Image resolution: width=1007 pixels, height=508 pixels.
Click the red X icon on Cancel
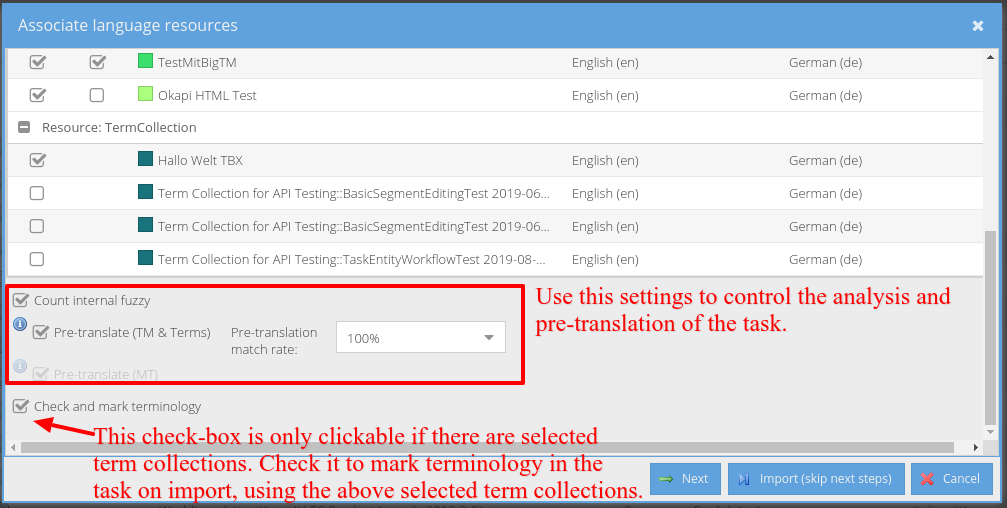(928, 479)
